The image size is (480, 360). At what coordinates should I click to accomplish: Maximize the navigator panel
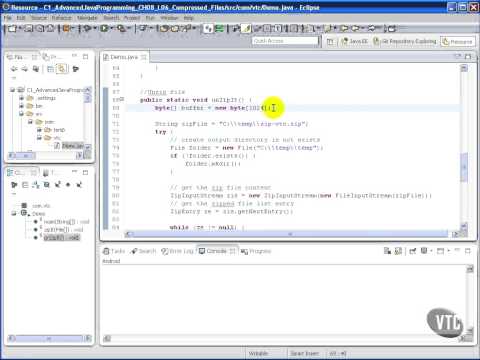point(86,57)
